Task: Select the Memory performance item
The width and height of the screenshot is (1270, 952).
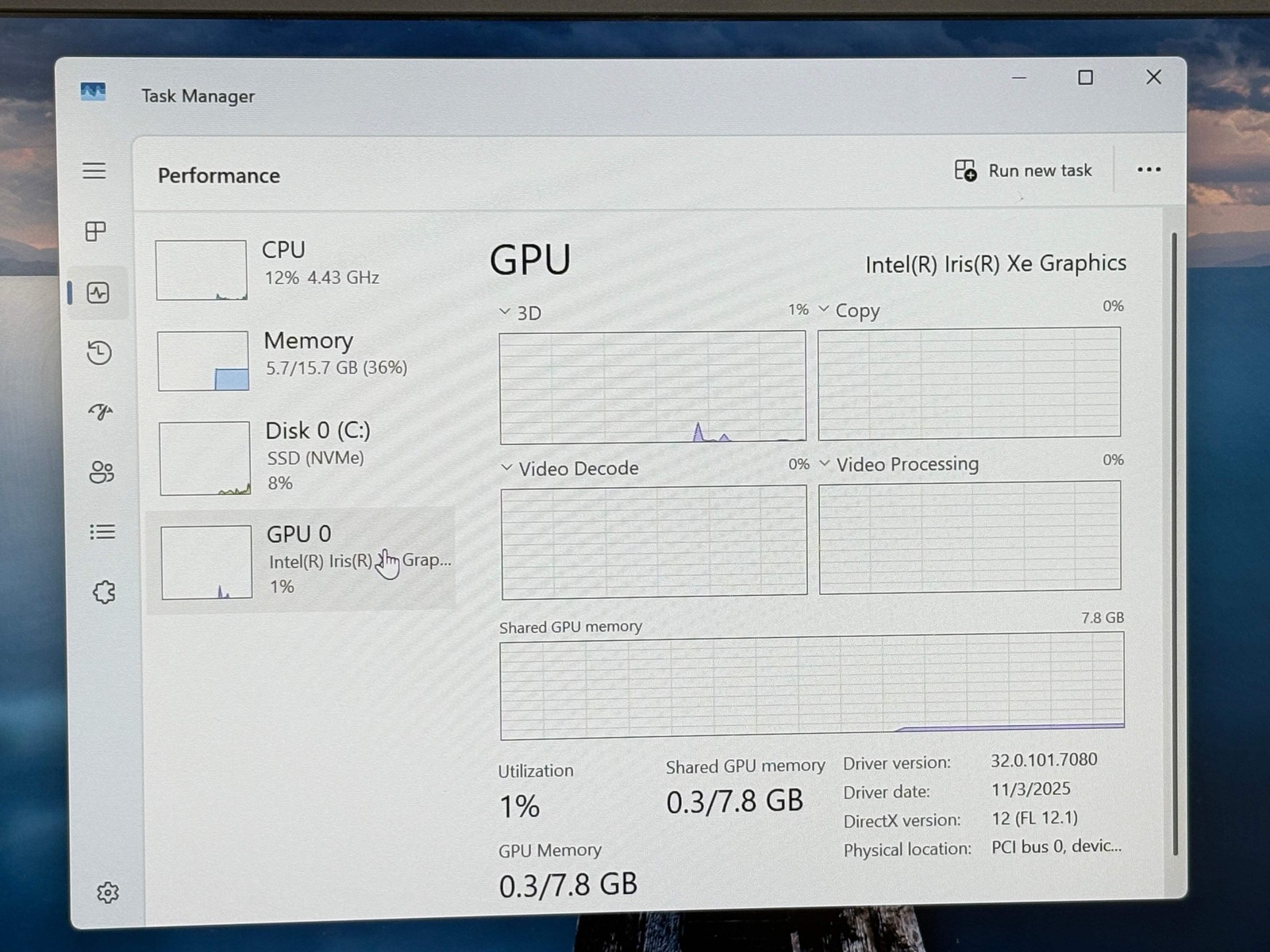Action: pos(302,360)
